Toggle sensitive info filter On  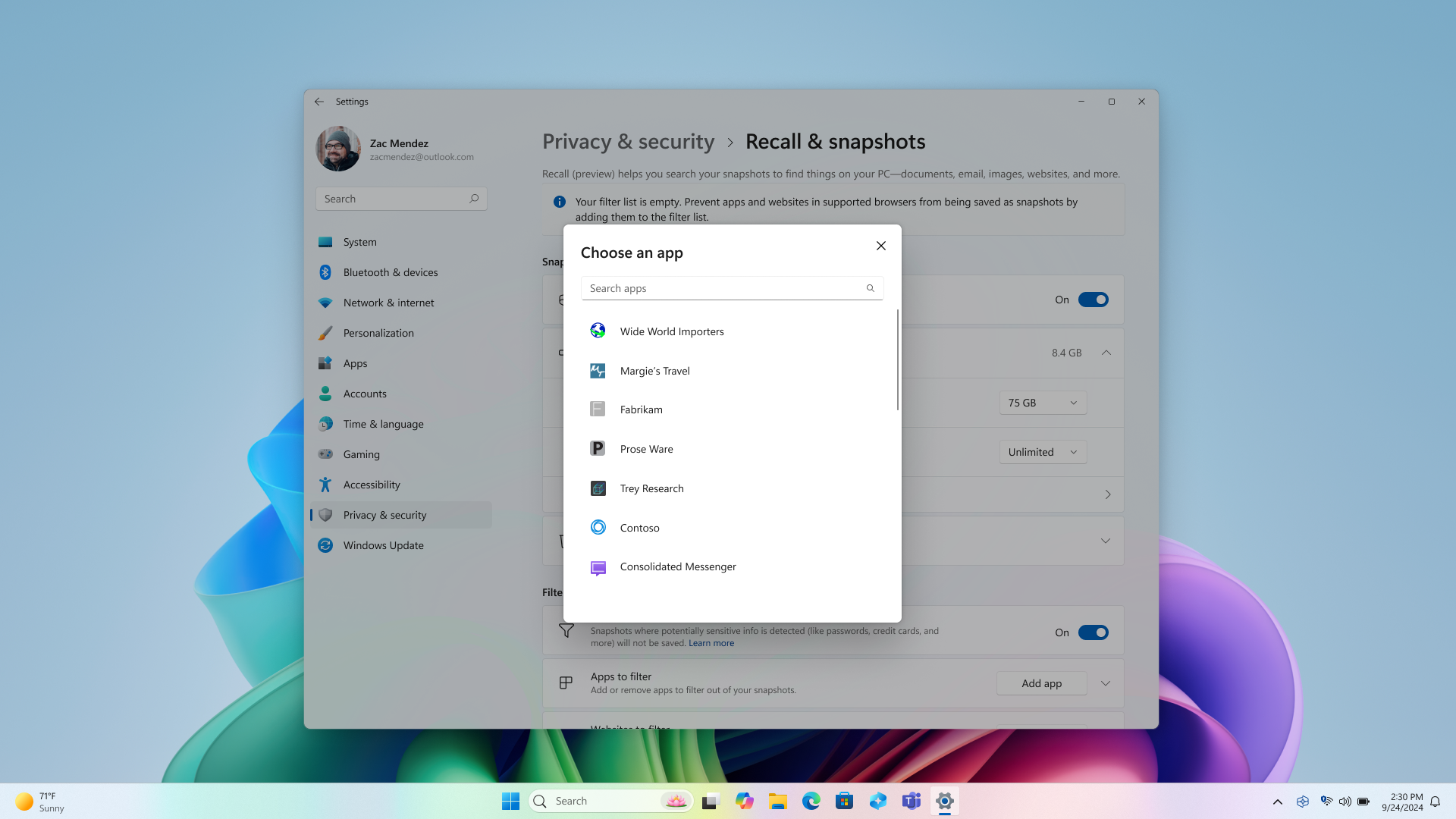[1093, 632]
